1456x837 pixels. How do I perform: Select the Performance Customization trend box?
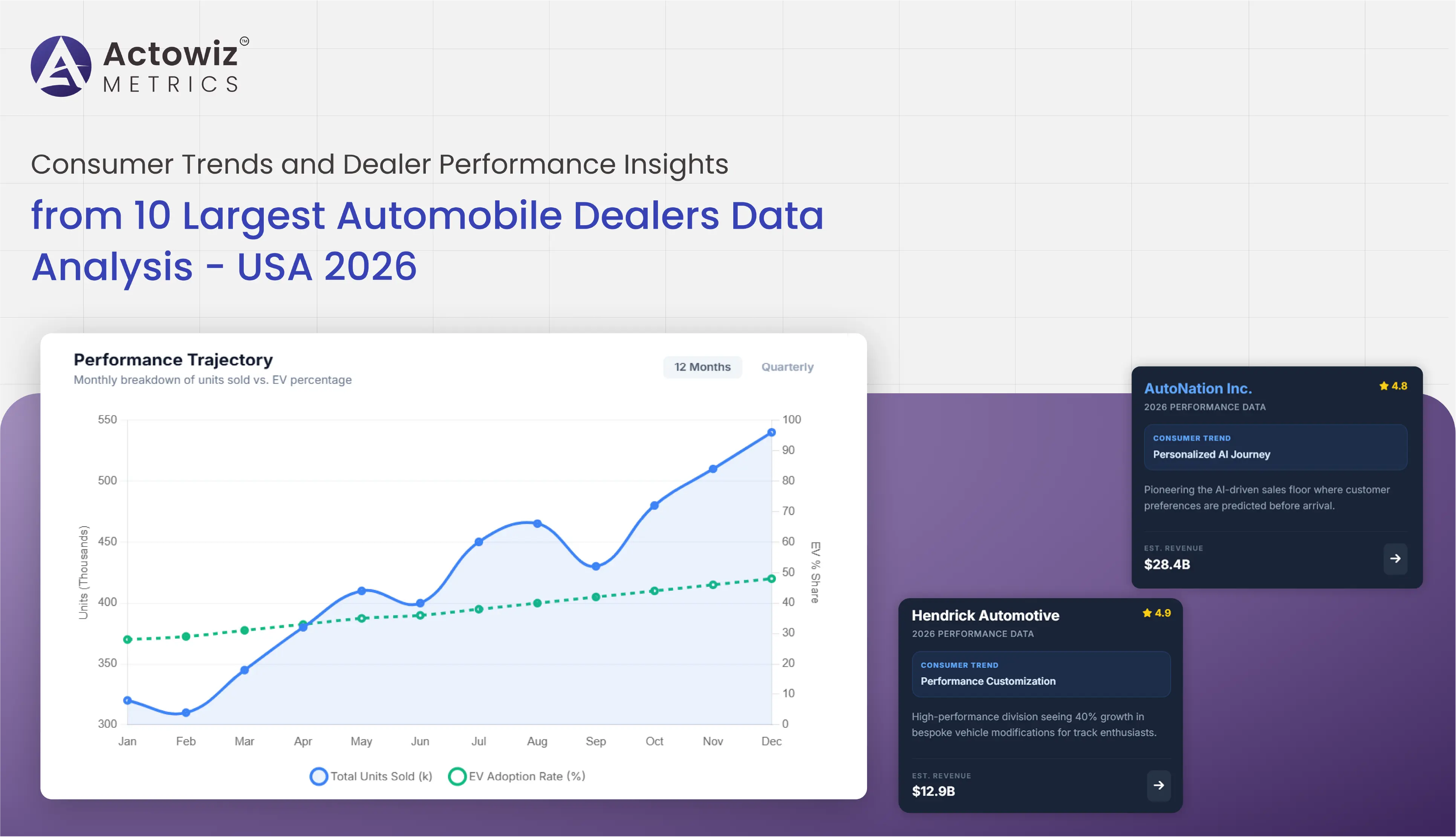pos(1041,674)
